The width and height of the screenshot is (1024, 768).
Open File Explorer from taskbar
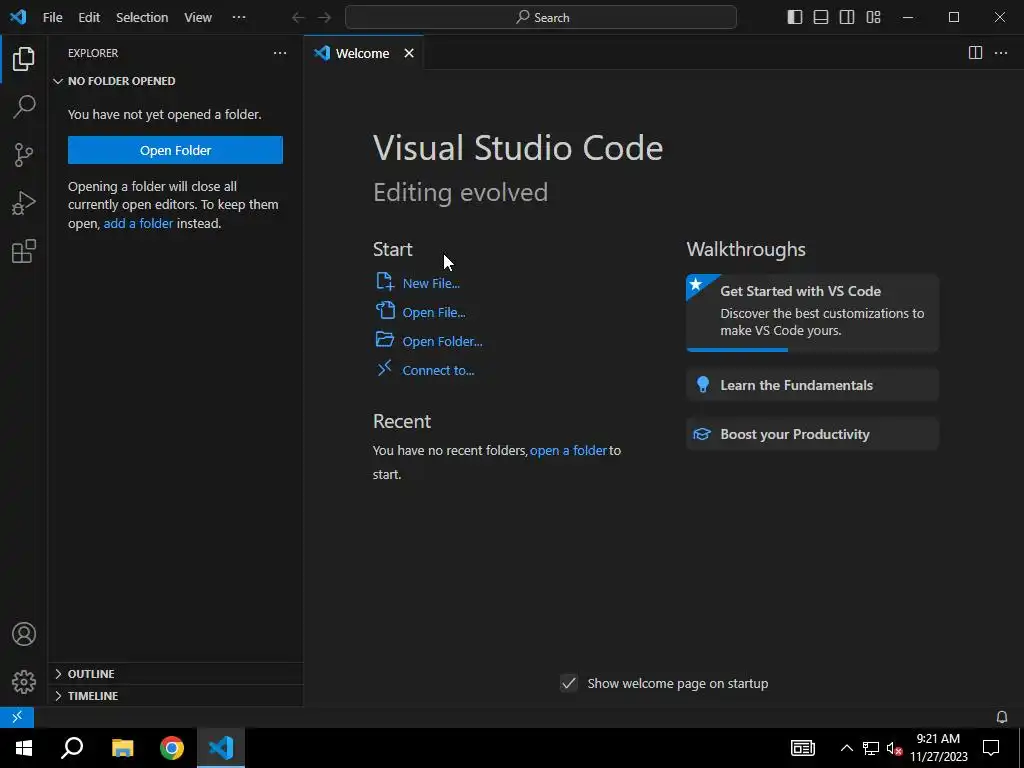tap(122, 748)
